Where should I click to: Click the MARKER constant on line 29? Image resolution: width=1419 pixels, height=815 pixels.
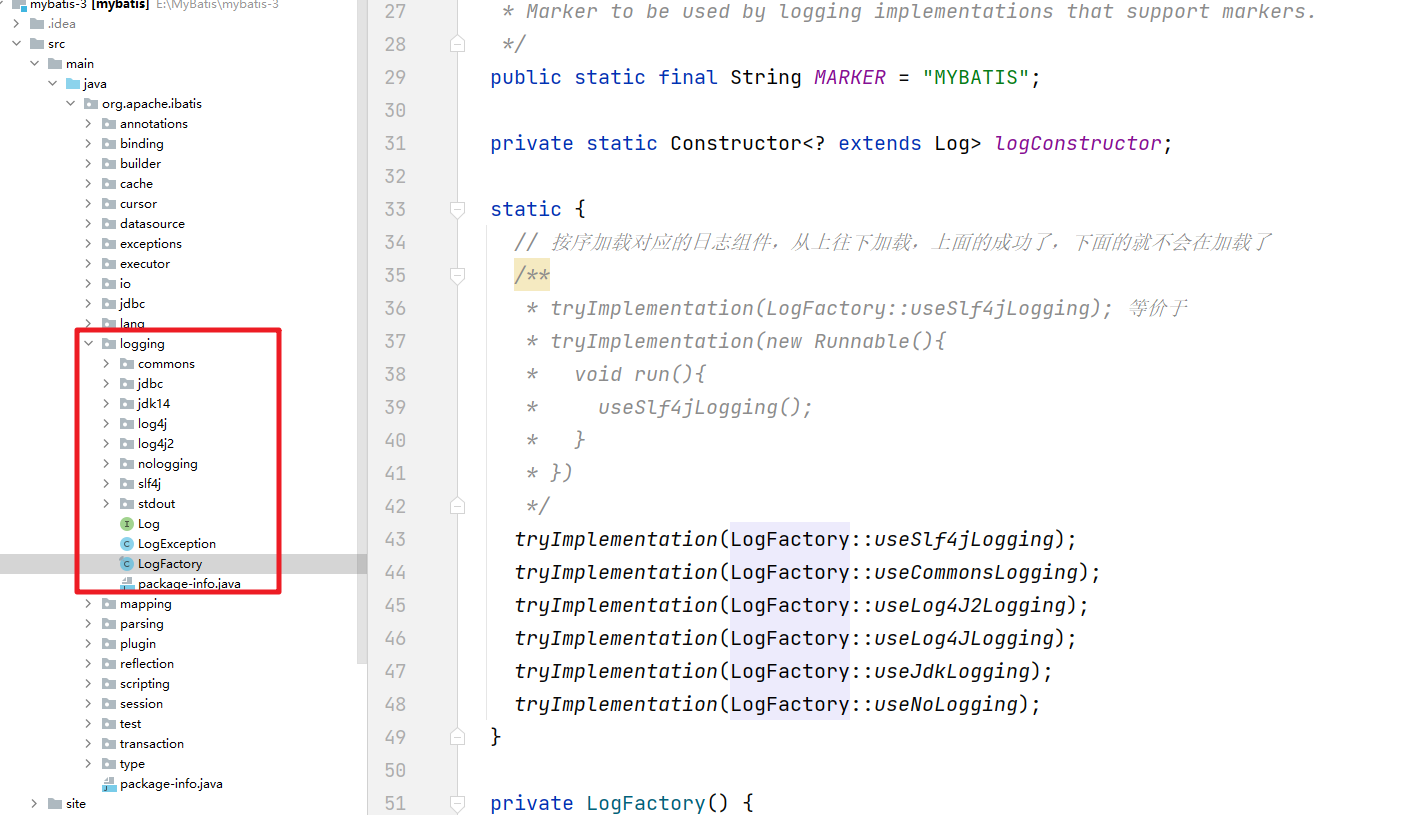coord(850,78)
